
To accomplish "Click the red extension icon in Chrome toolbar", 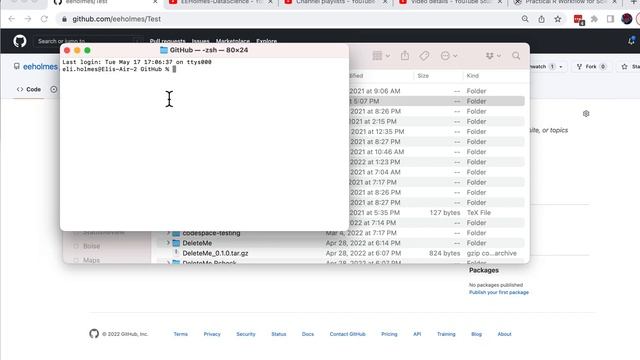I will point(578,20).
